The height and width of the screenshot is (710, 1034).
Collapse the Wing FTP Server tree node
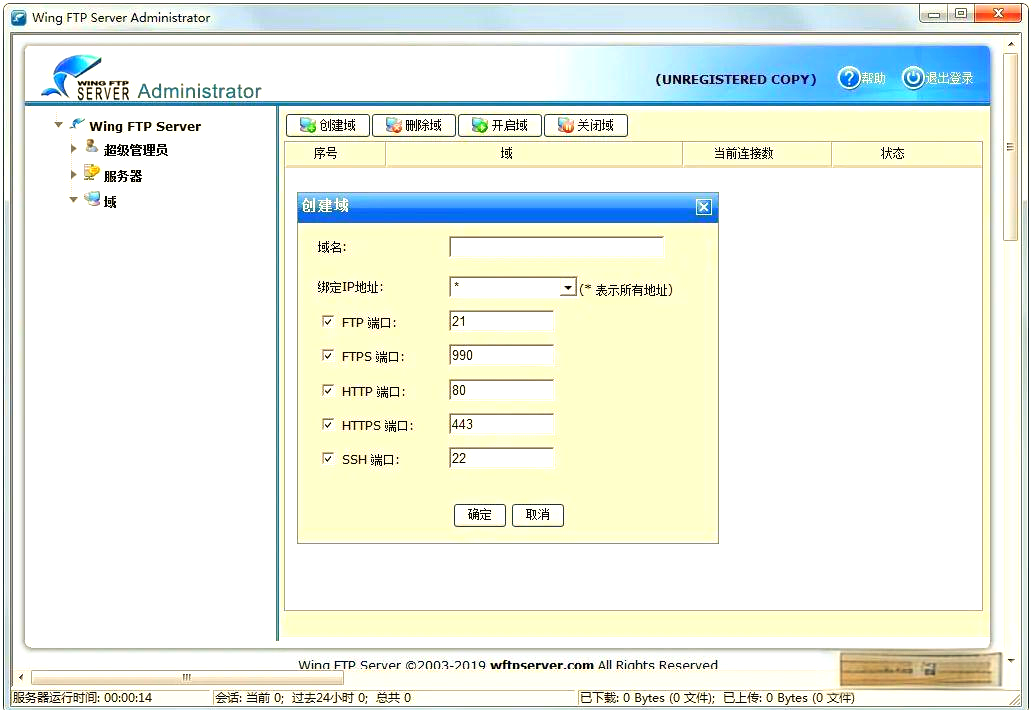[57, 126]
